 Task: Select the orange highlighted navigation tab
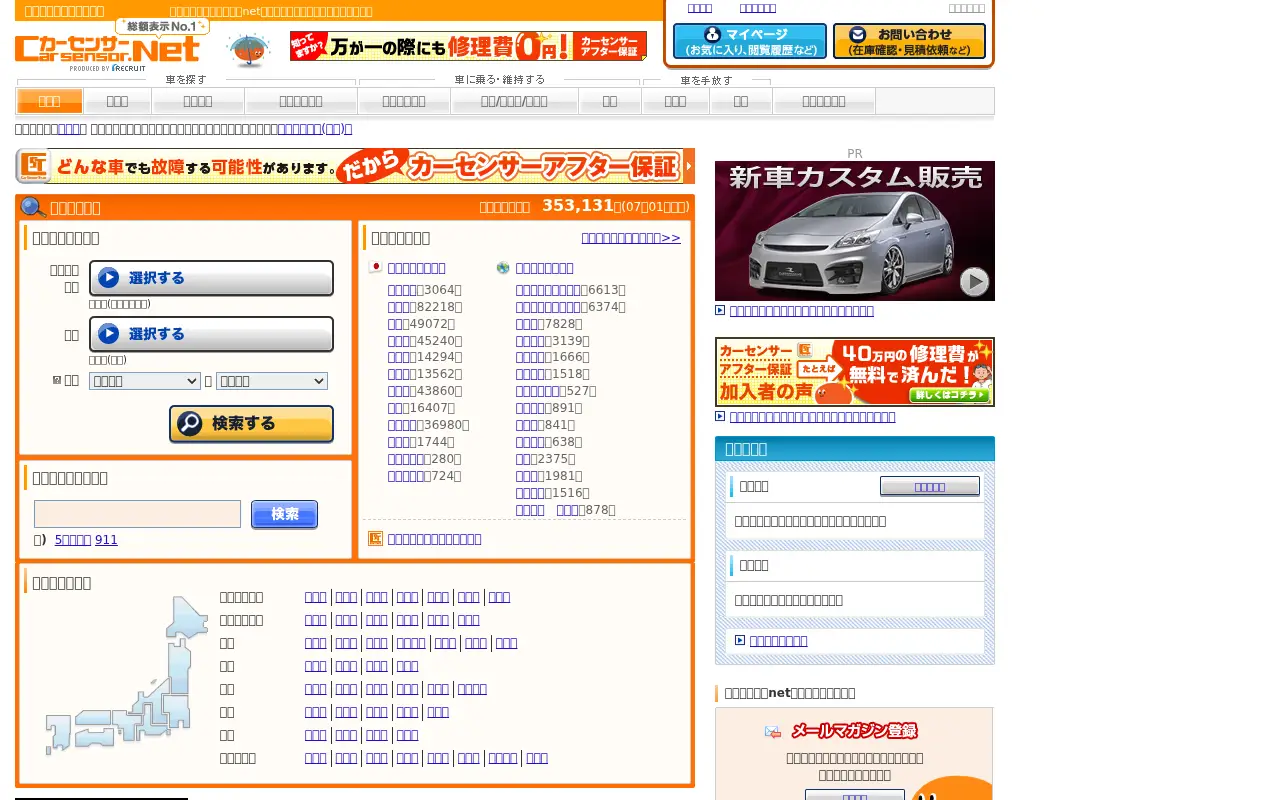[x=49, y=101]
